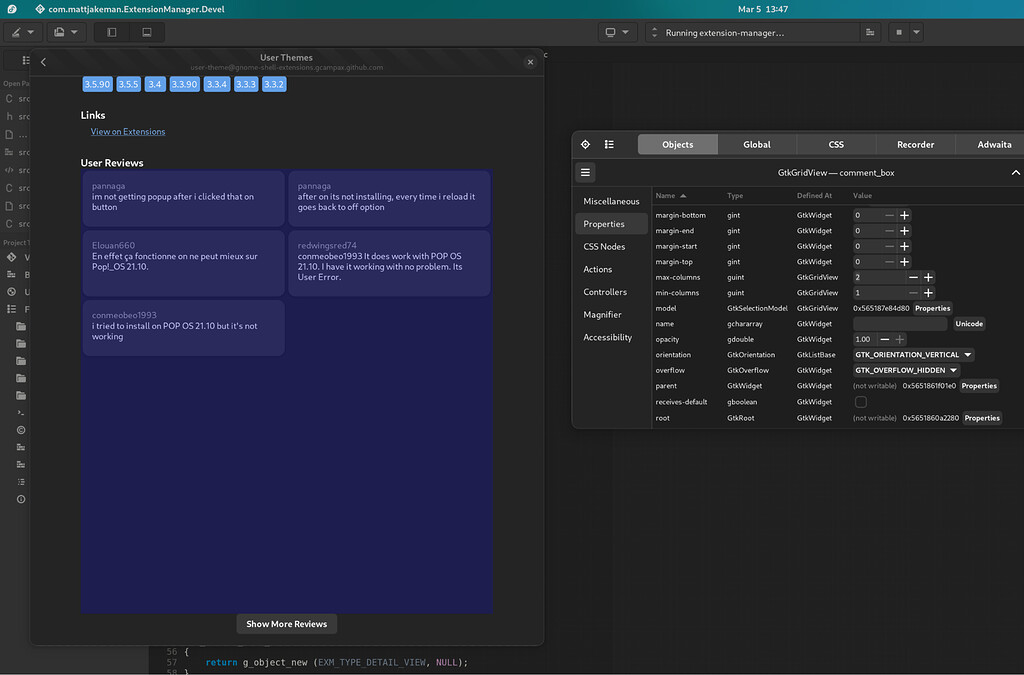This screenshot has width=1024, height=675.
Task: Toggle the inspector object tree list icon
Action: pos(609,144)
